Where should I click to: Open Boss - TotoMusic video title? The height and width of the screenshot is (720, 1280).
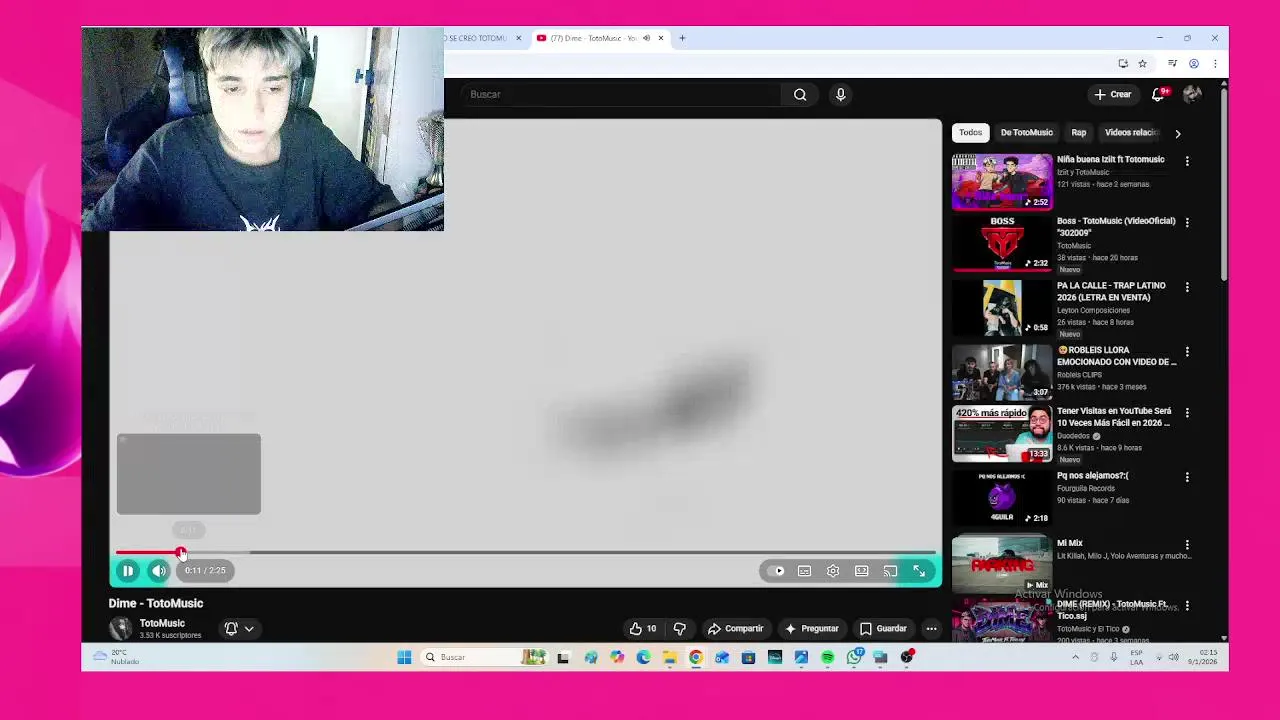[1116, 226]
